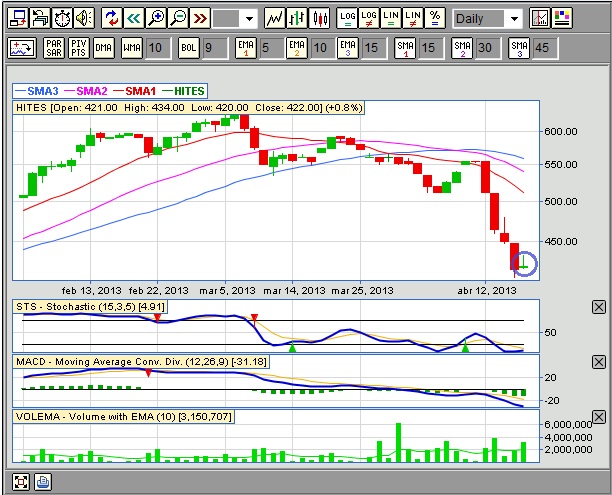The height and width of the screenshot is (495, 612).
Task: Toggle LOG scale with equal sign
Action: click(x=347, y=18)
